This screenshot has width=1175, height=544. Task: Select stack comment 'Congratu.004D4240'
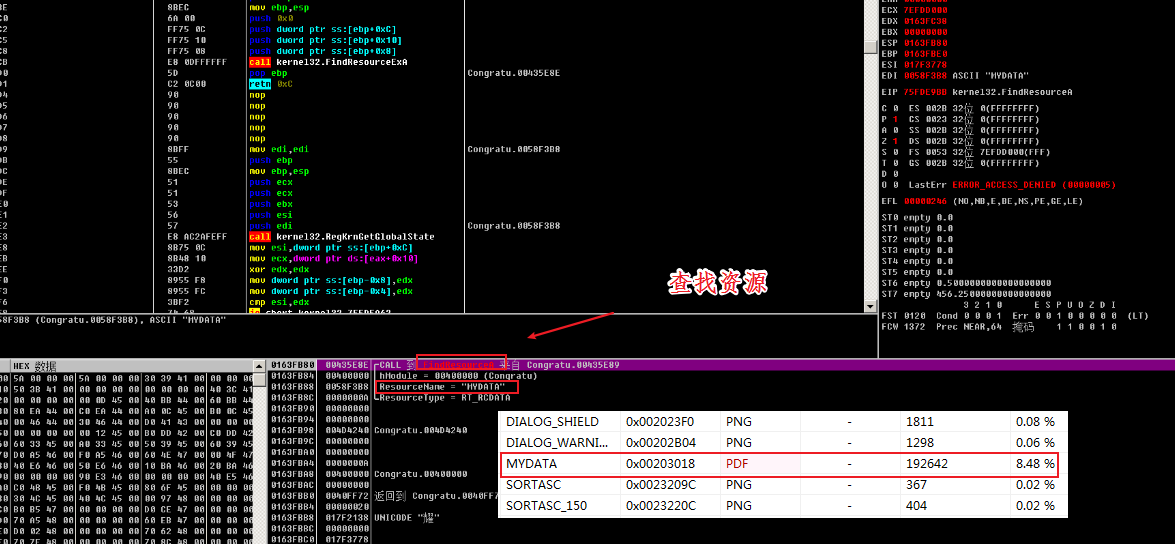pos(420,430)
